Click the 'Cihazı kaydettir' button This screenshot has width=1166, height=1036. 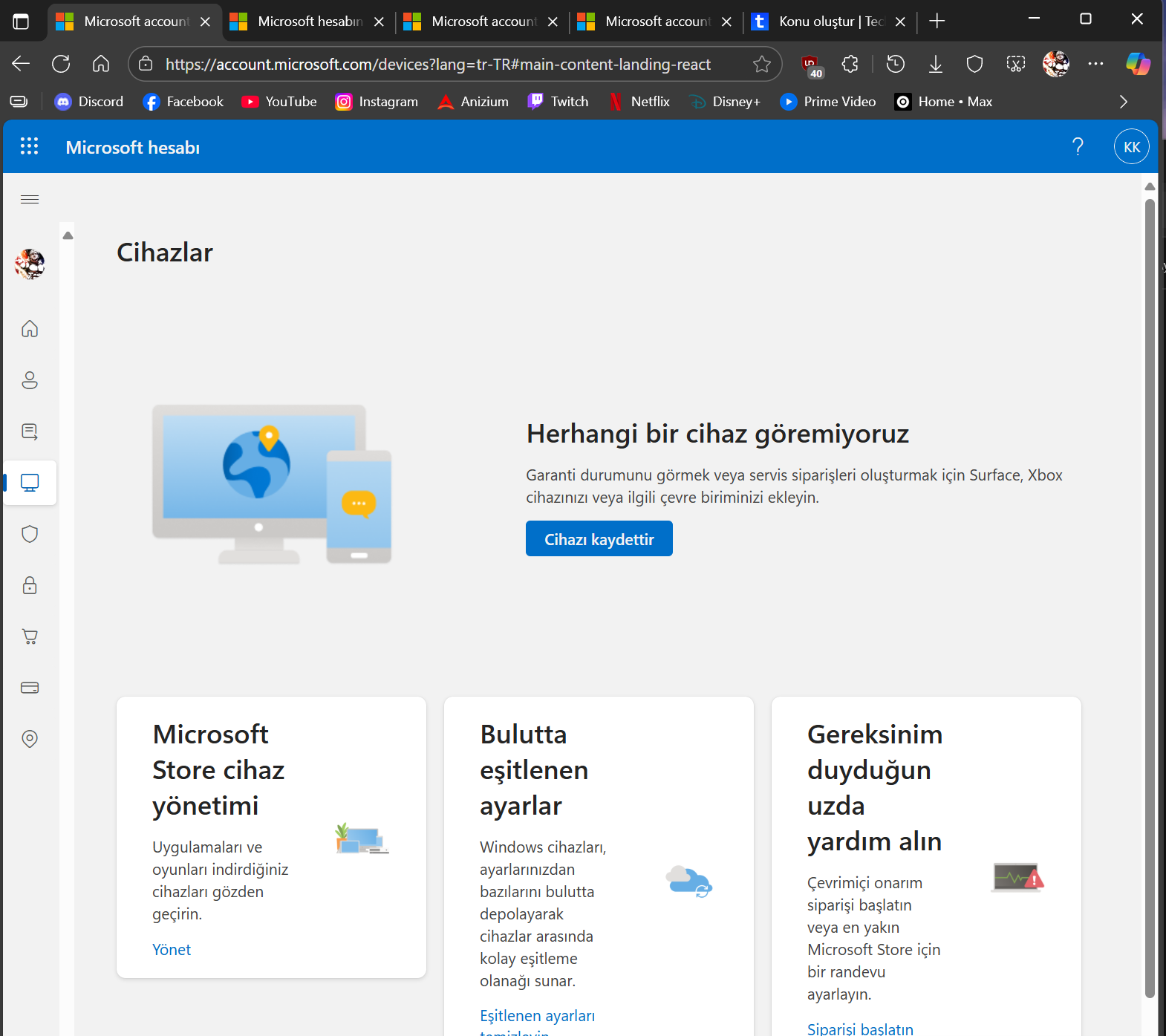(x=599, y=538)
